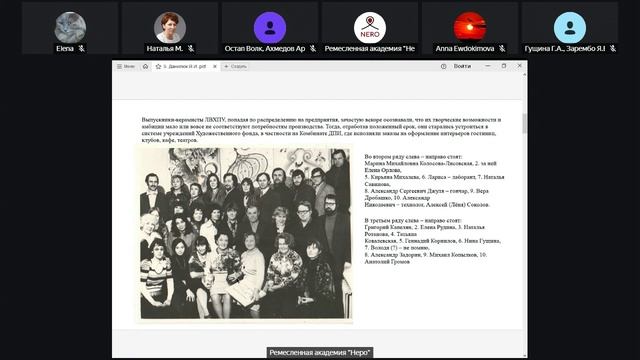Click the Войти sign-in button

(462, 66)
